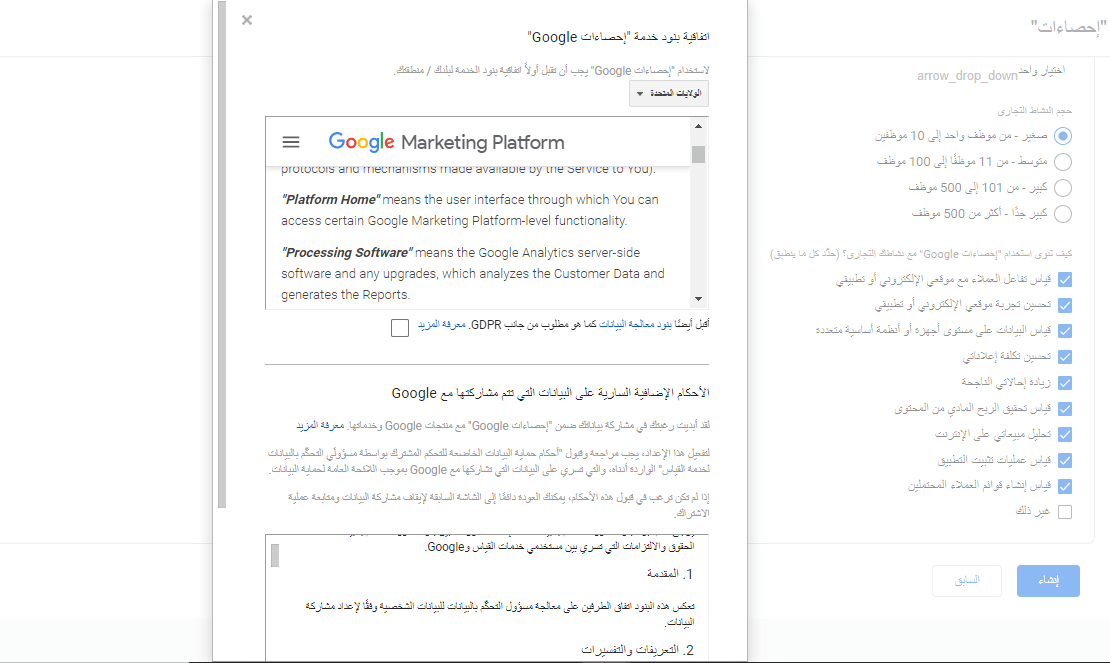Open the اختيار واحد industry dropdown
Screen dimensions: 1110x663
(x=991, y=74)
